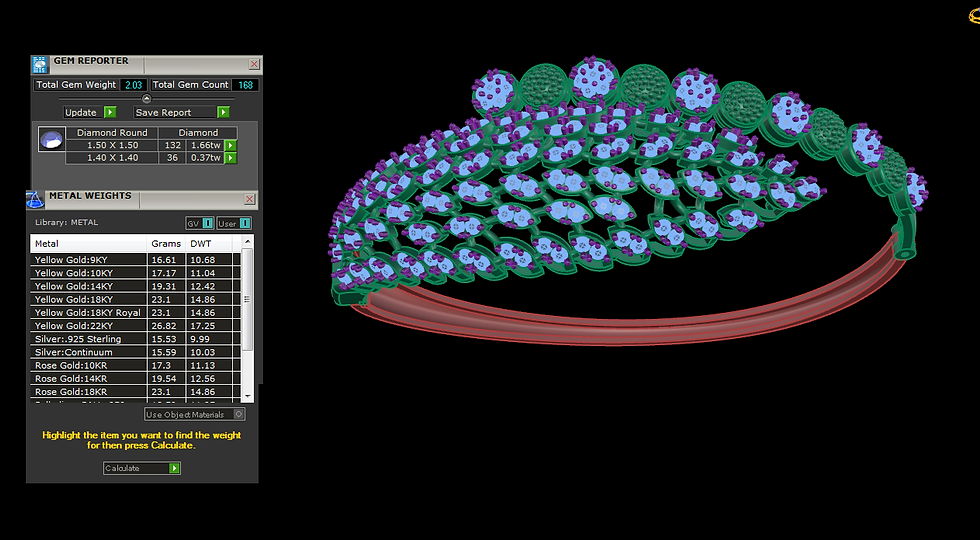Click the Grams column header
Screen dimensions: 980x540
pyautogui.click(x=166, y=244)
